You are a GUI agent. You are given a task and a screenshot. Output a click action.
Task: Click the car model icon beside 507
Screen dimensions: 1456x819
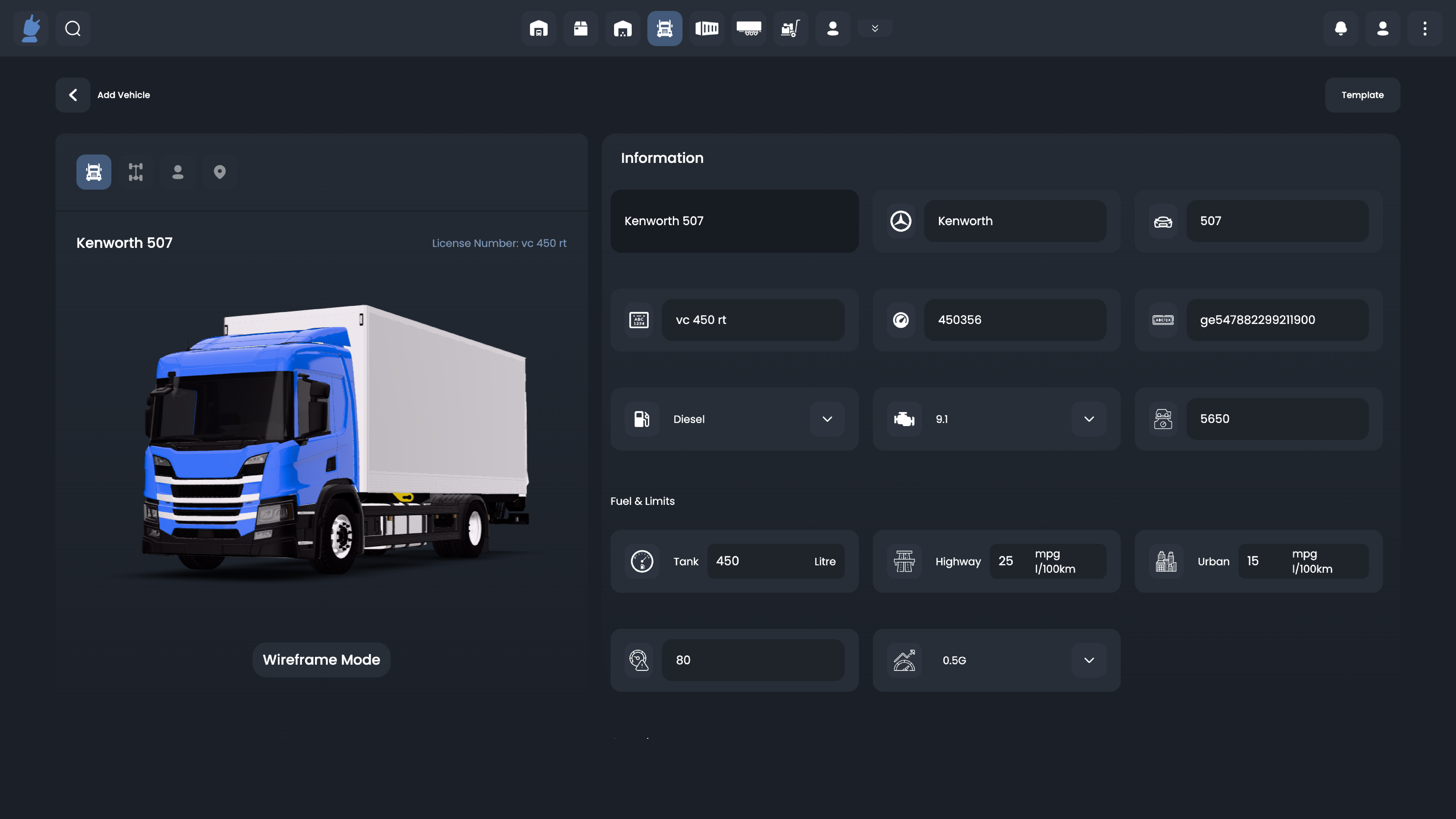pos(1163,221)
